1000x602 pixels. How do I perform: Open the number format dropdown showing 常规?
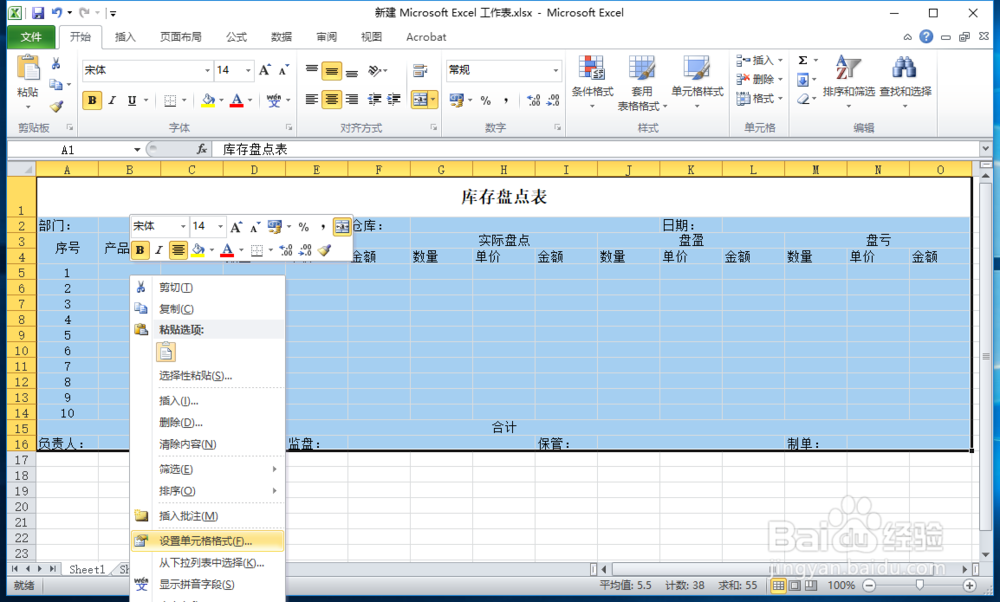[x=555, y=70]
